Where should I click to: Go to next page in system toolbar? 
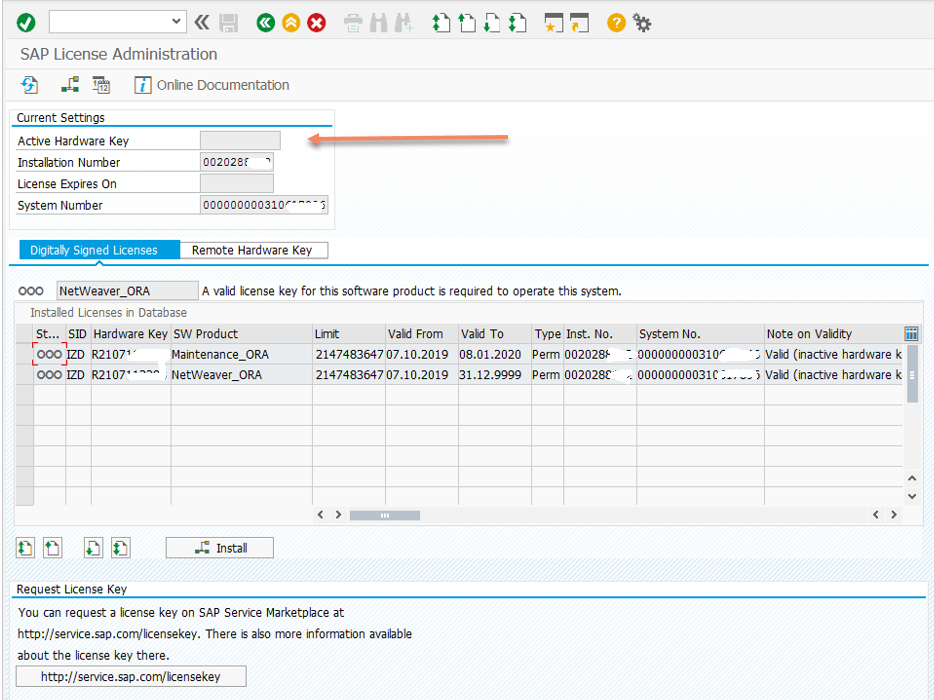(x=491, y=23)
